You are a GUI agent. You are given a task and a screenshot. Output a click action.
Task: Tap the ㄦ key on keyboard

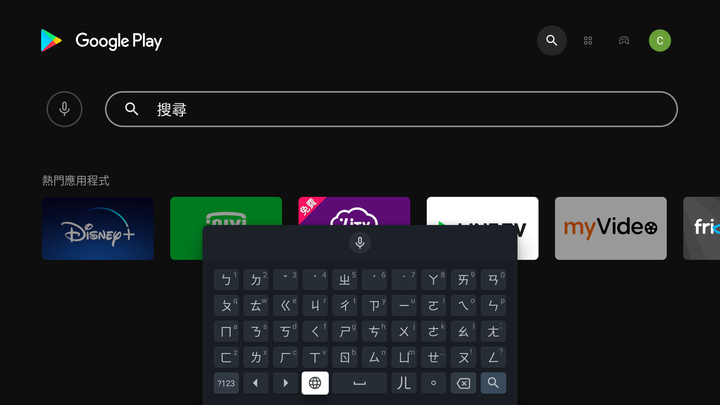(404, 383)
